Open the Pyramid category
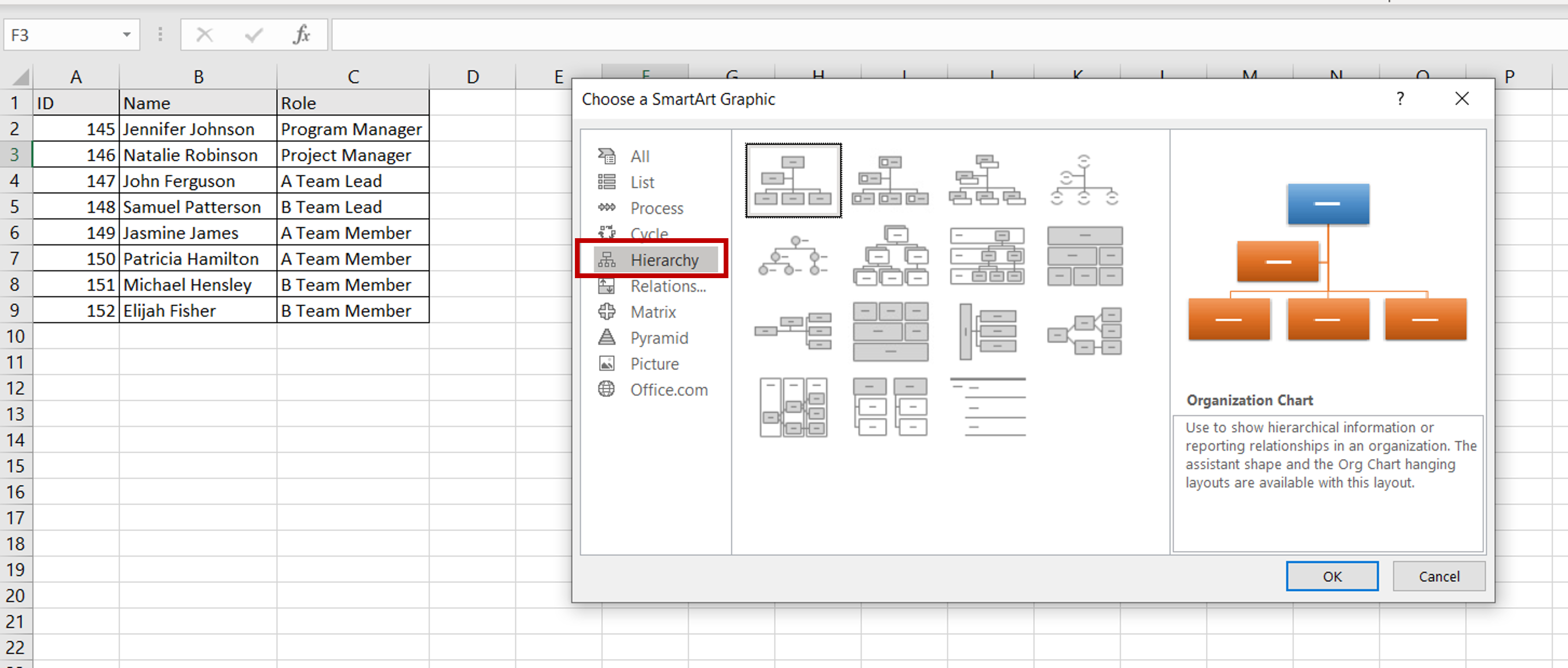1568x668 pixels. (x=659, y=338)
